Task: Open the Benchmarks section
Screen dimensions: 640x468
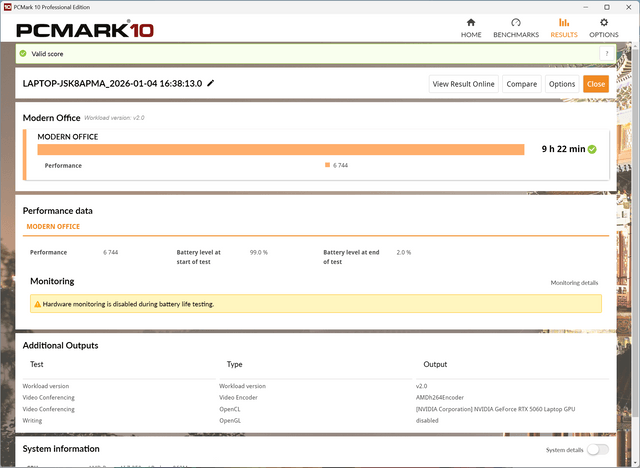Action: pos(516,28)
